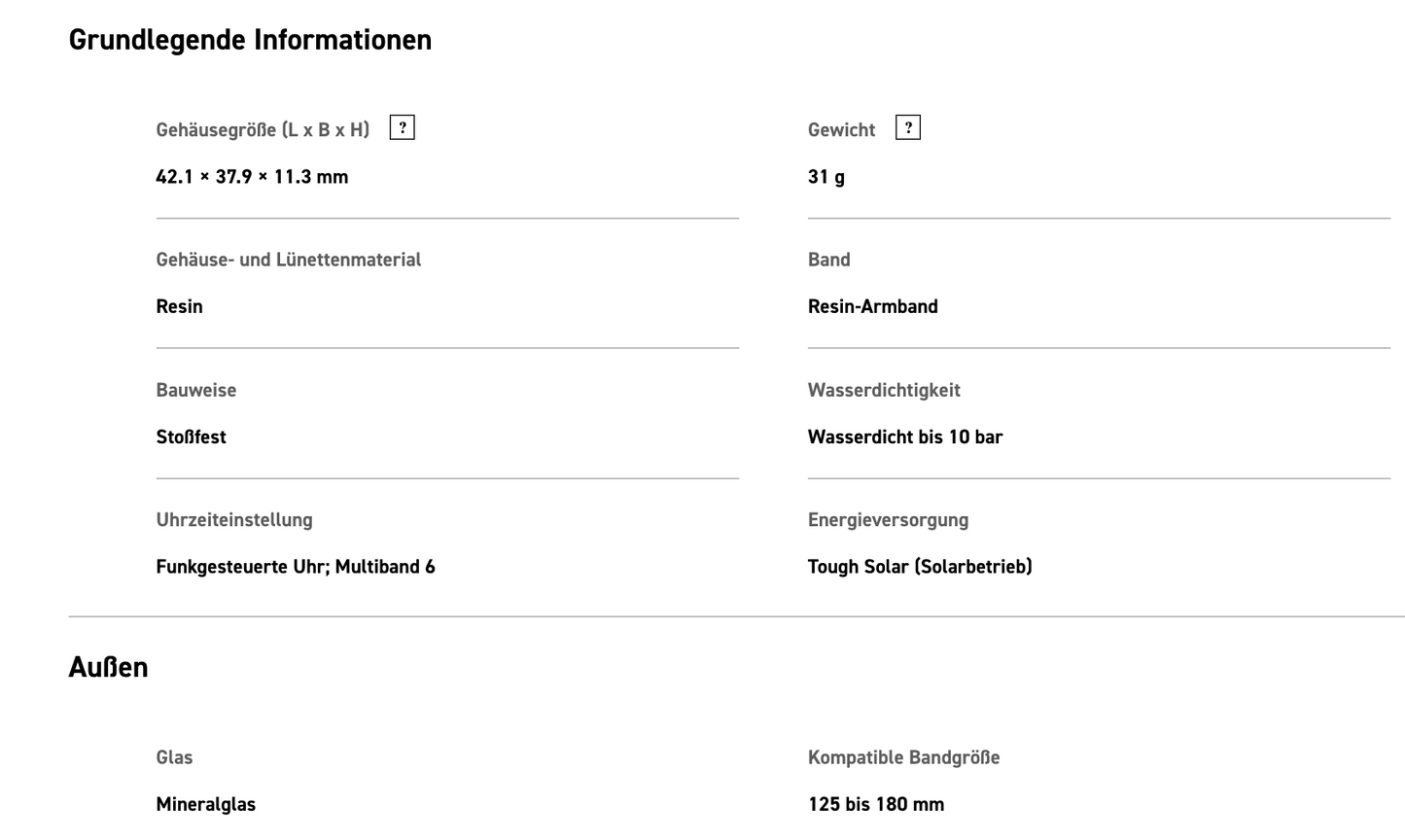Select the Wasserdicht bis 10 bar text
Image resolution: width=1405 pixels, height=840 pixels.
tap(904, 437)
